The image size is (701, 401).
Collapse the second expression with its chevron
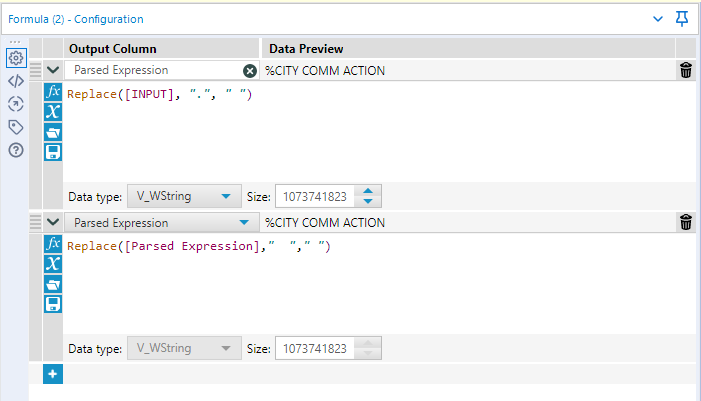click(53, 222)
